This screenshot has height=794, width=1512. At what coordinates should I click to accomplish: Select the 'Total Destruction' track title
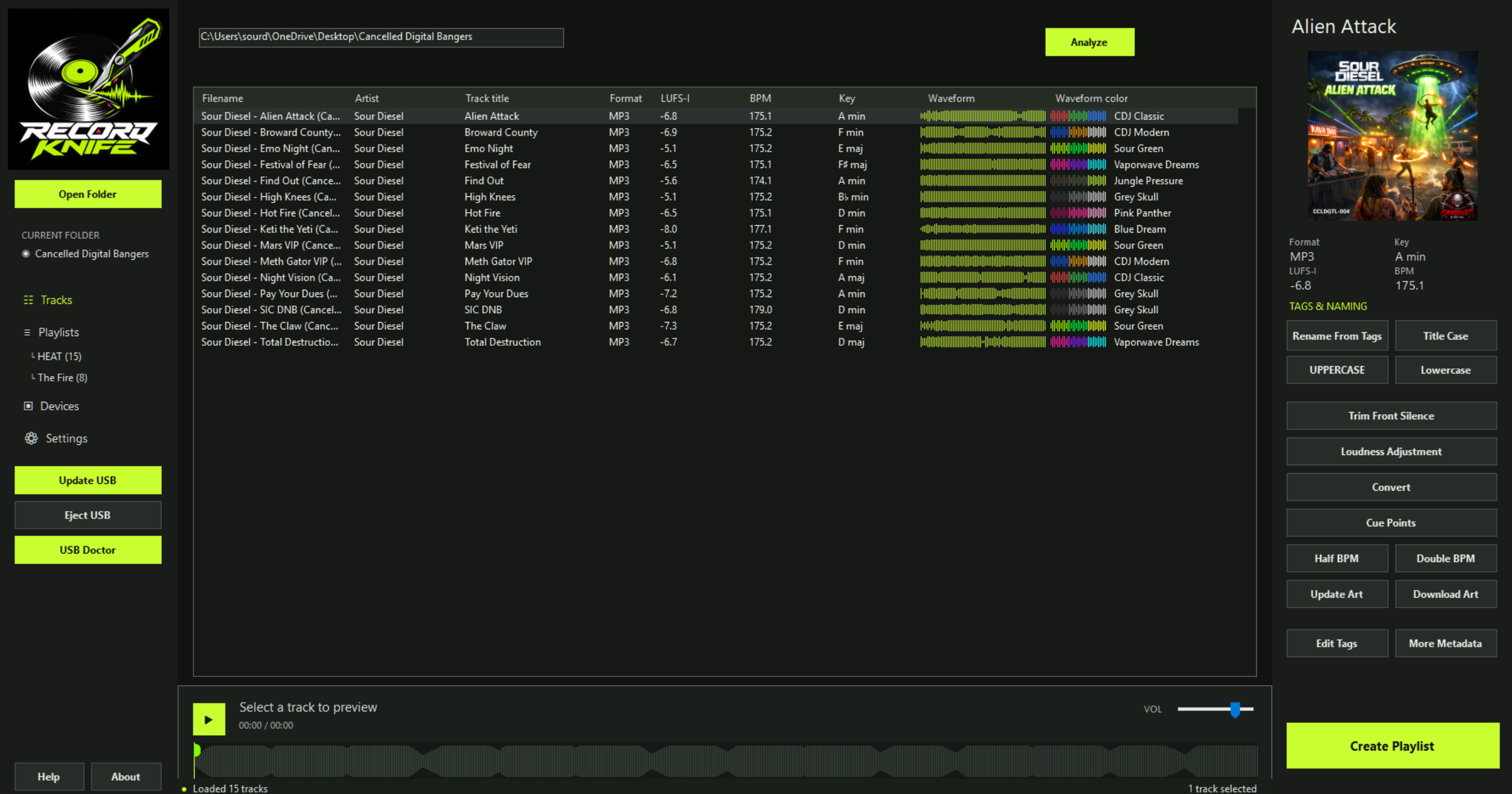pos(502,342)
